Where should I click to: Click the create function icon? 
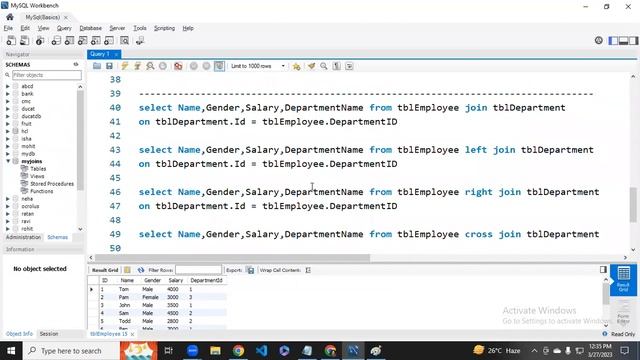coord(109,40)
